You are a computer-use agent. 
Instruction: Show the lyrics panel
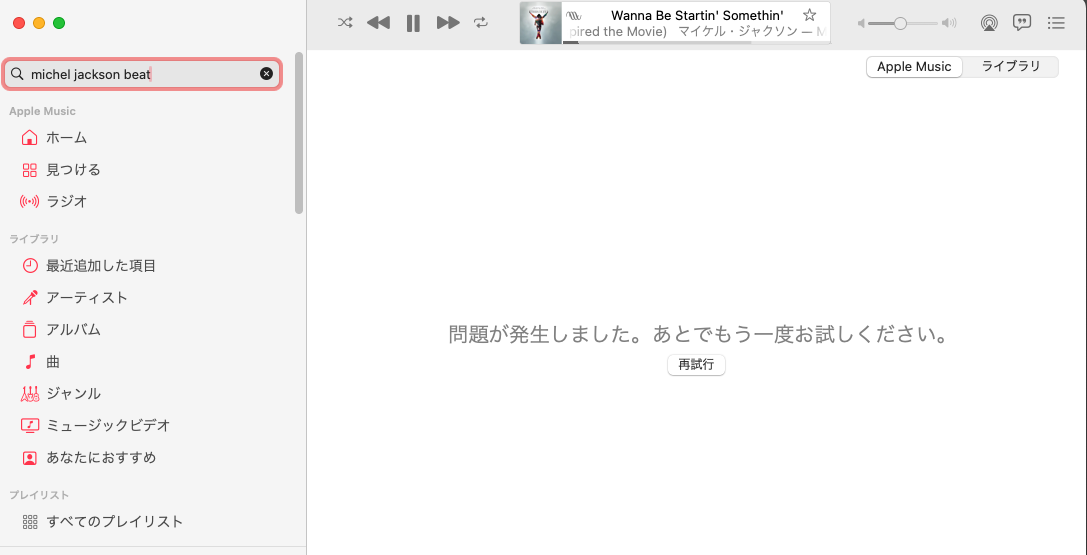[x=1022, y=23]
